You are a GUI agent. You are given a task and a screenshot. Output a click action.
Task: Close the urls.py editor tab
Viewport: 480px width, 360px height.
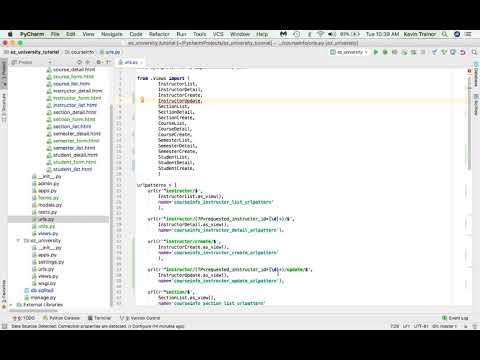tap(141, 62)
